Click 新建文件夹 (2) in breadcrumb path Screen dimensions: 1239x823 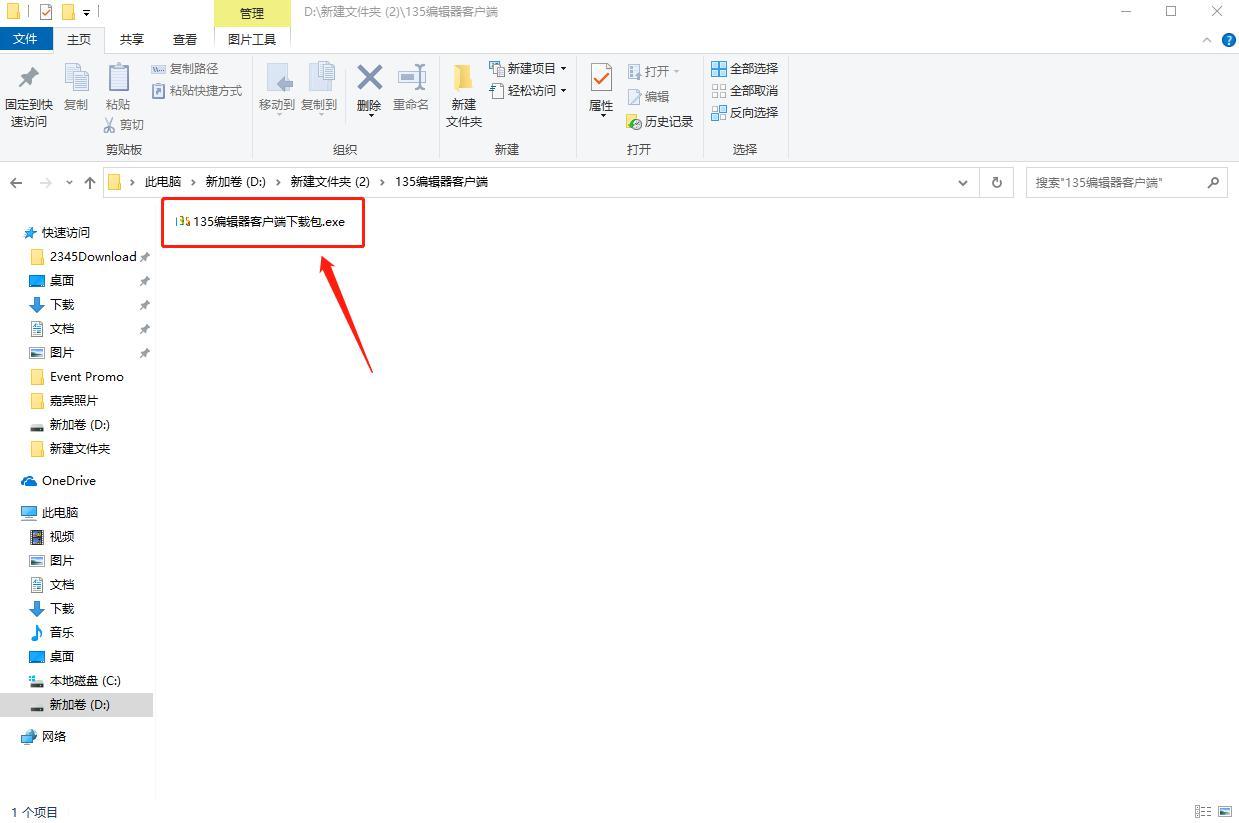pos(330,182)
